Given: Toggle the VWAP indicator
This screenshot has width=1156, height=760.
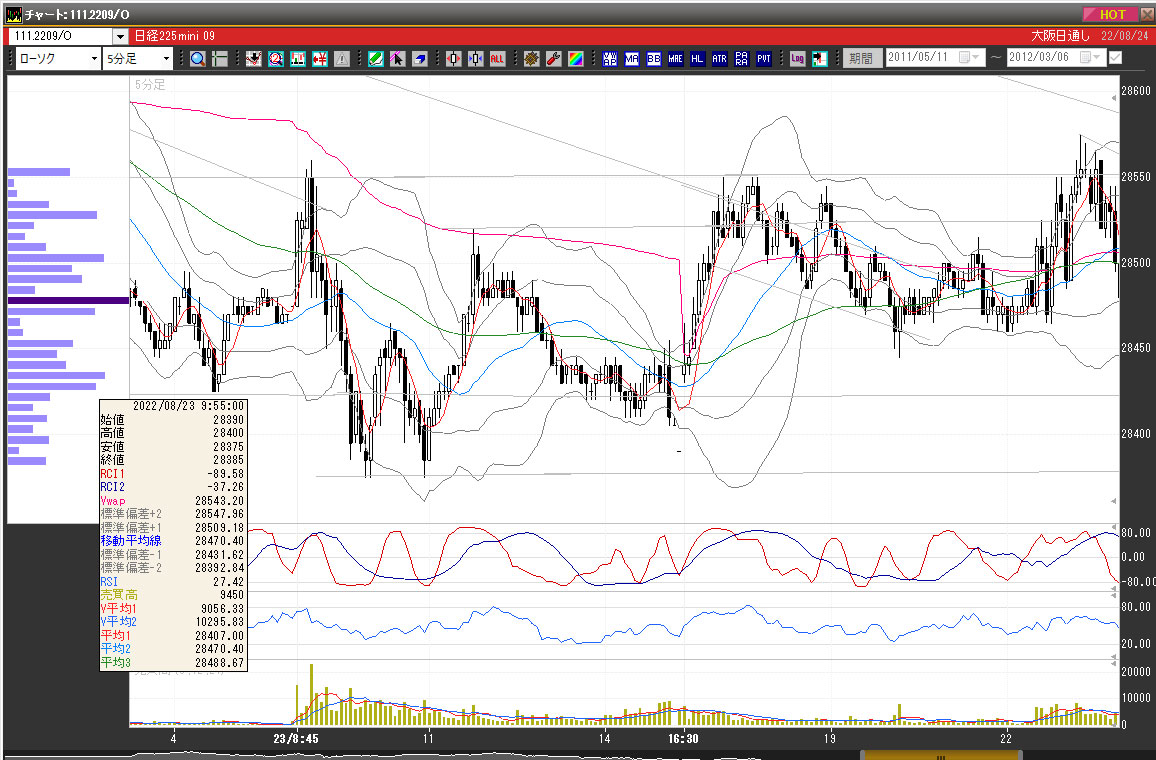Looking at the screenshot, I should 610,59.
